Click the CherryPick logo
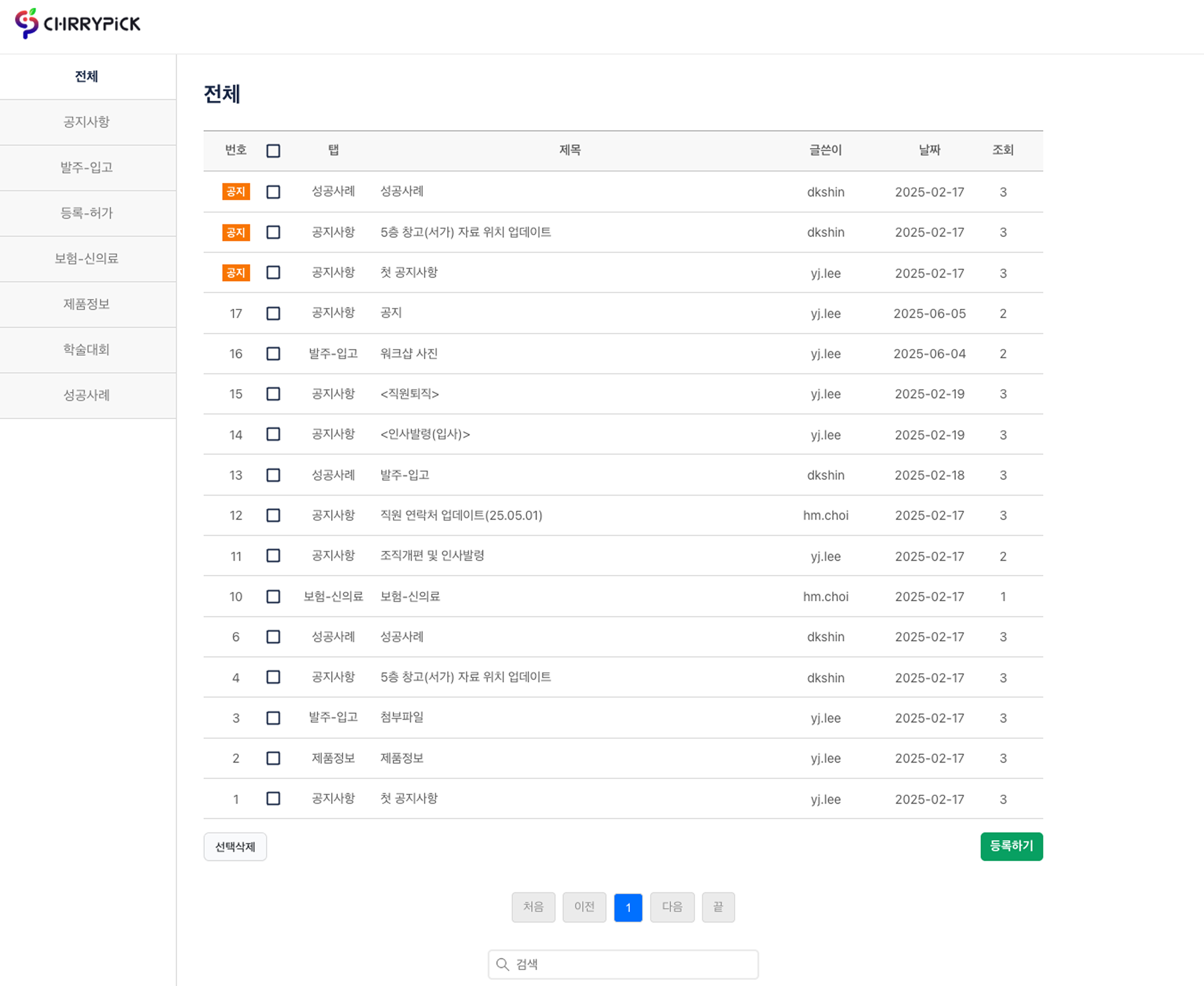Viewport: 1204px width, 986px height. pyautogui.click(x=78, y=23)
